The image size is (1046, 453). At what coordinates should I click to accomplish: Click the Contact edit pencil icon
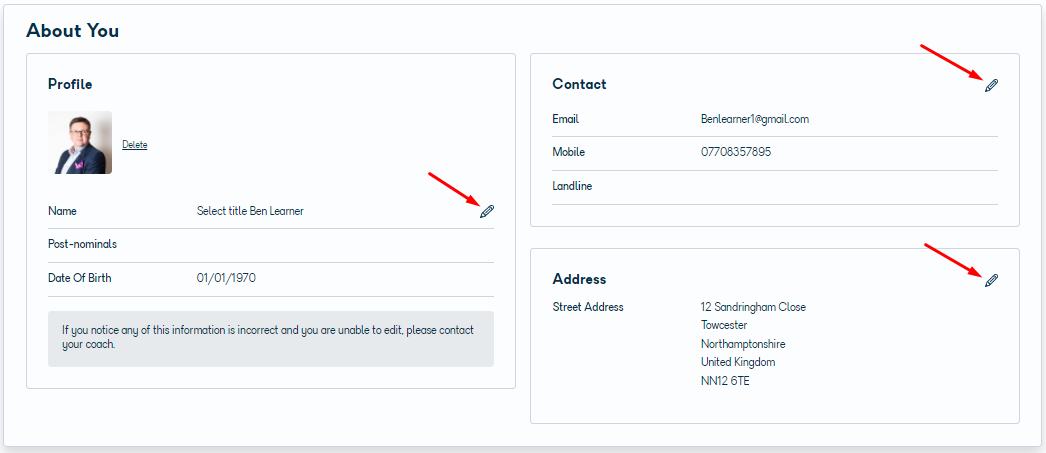[x=991, y=85]
